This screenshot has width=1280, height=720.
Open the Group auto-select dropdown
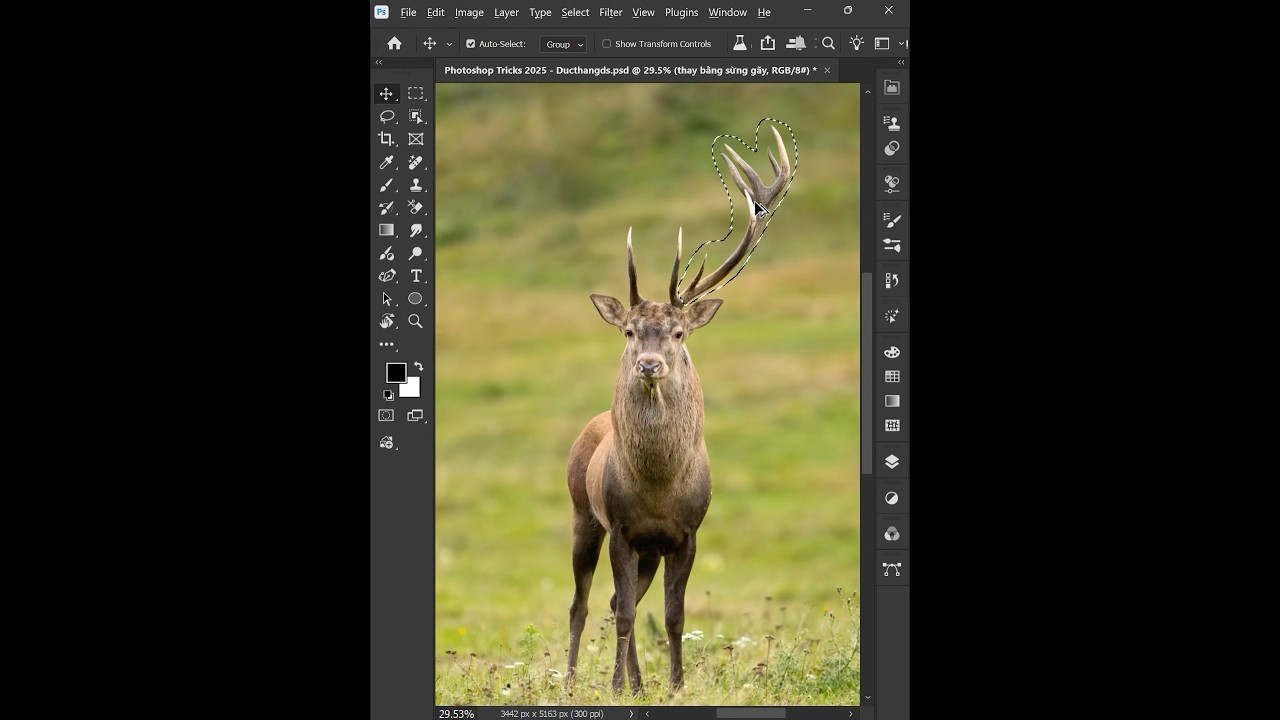[x=563, y=44]
